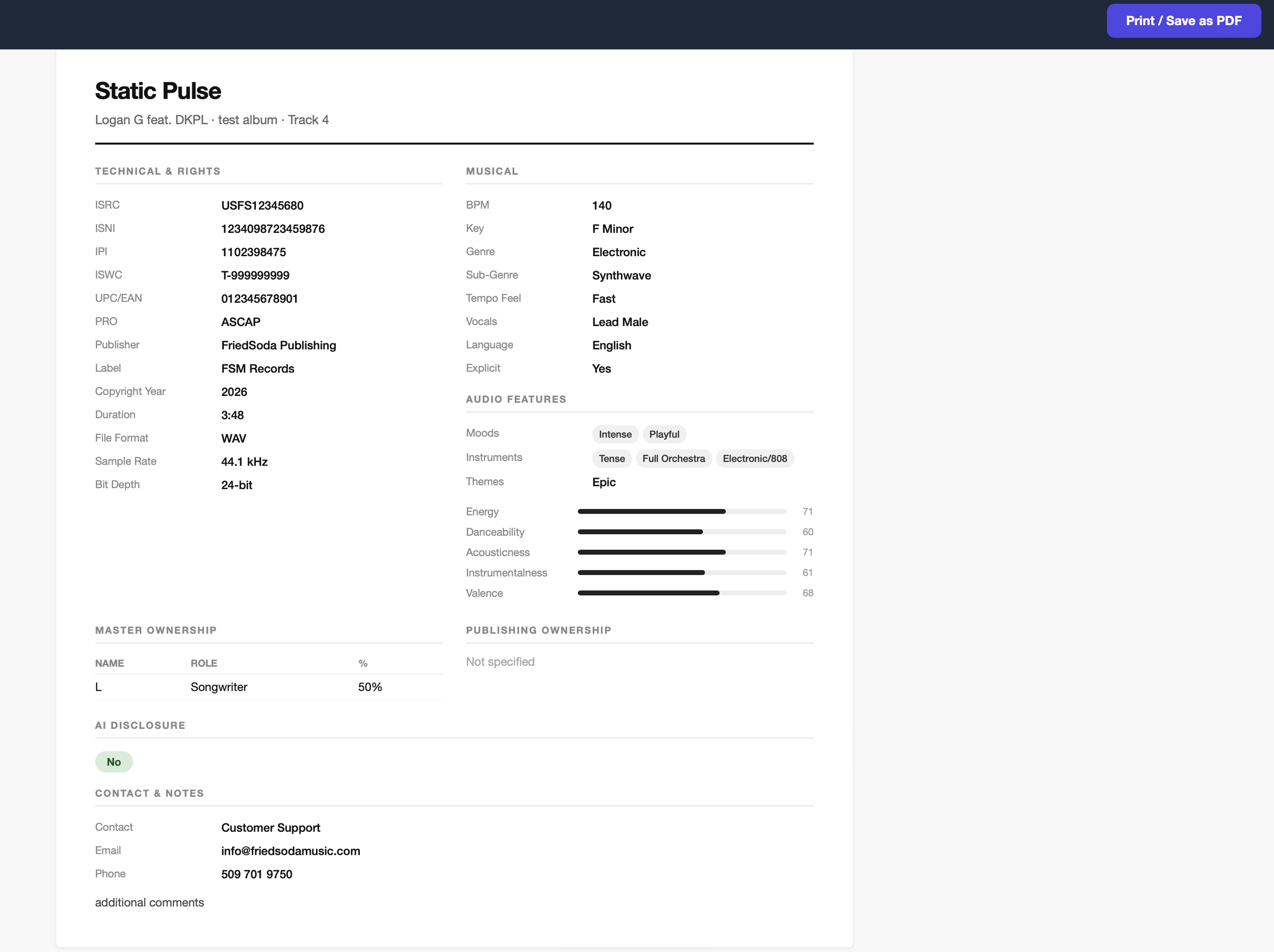Click the 50% ownership percentage cell

(370, 687)
